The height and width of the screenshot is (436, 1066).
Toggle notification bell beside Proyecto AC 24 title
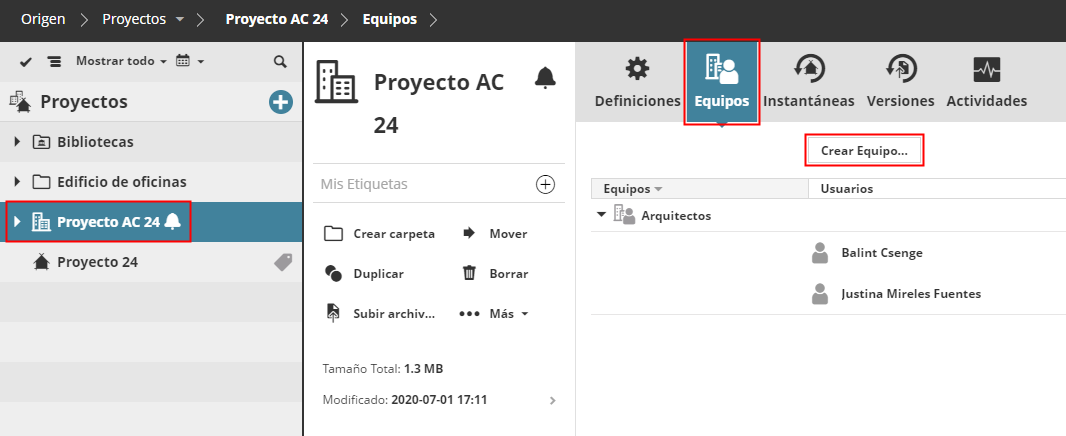(x=545, y=78)
